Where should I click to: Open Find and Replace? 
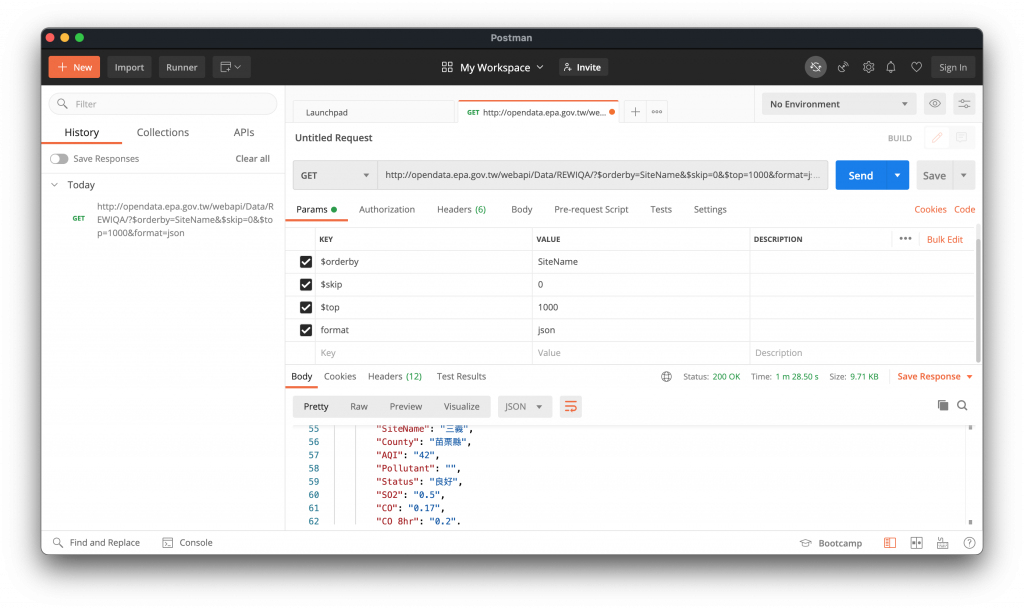point(96,543)
